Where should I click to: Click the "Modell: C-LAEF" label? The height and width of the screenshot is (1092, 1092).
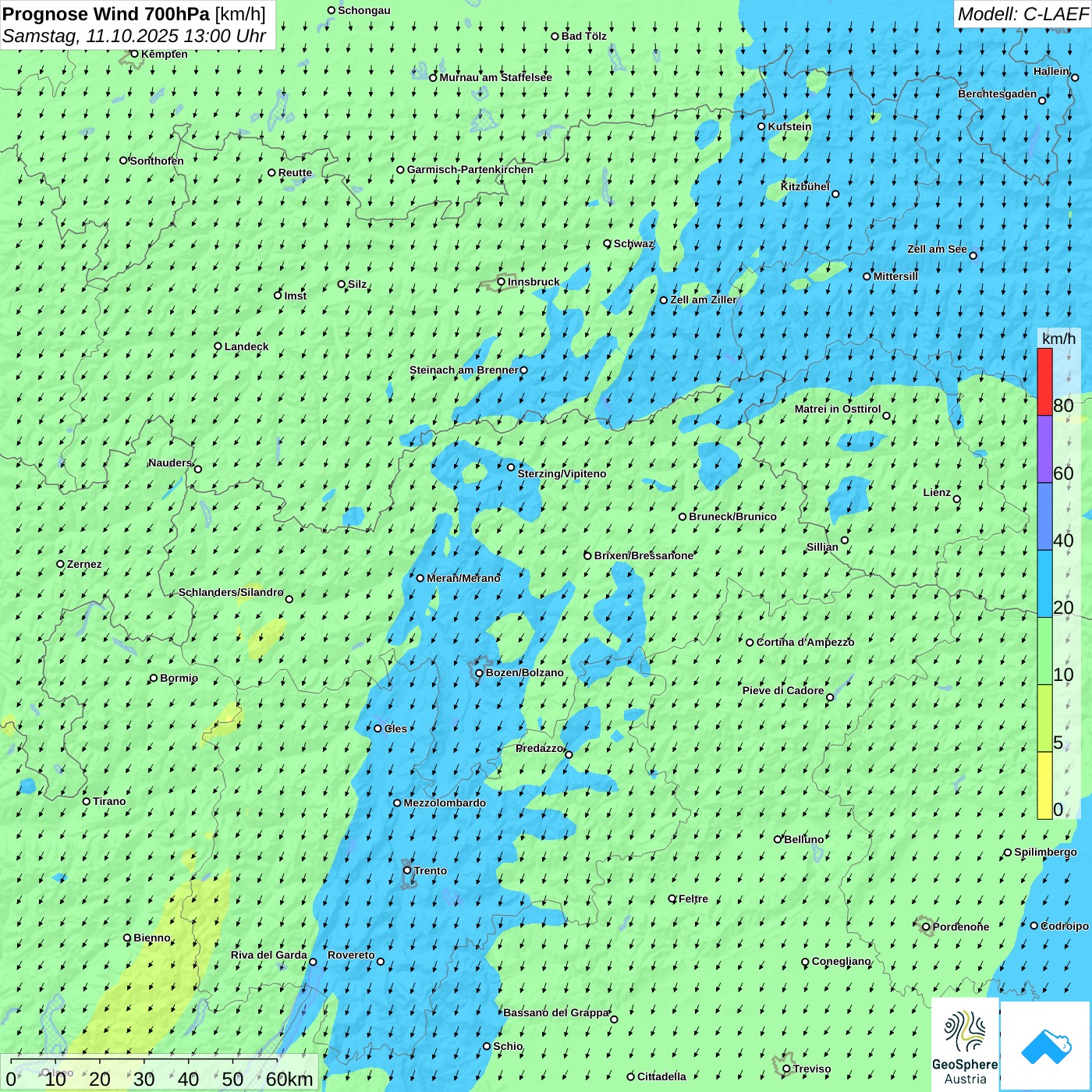[1023, 14]
